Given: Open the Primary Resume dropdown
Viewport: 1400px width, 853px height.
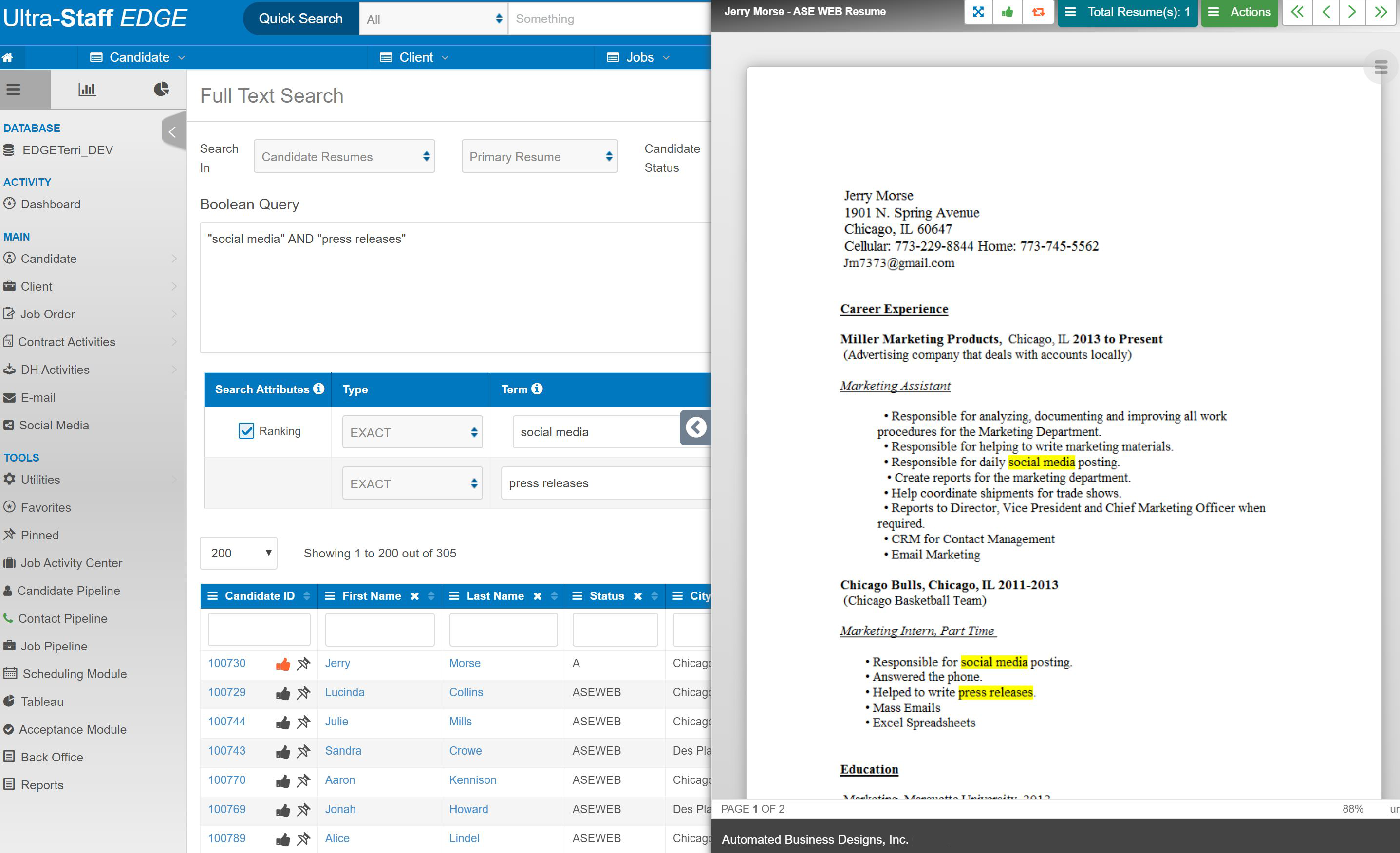Looking at the screenshot, I should [x=540, y=156].
